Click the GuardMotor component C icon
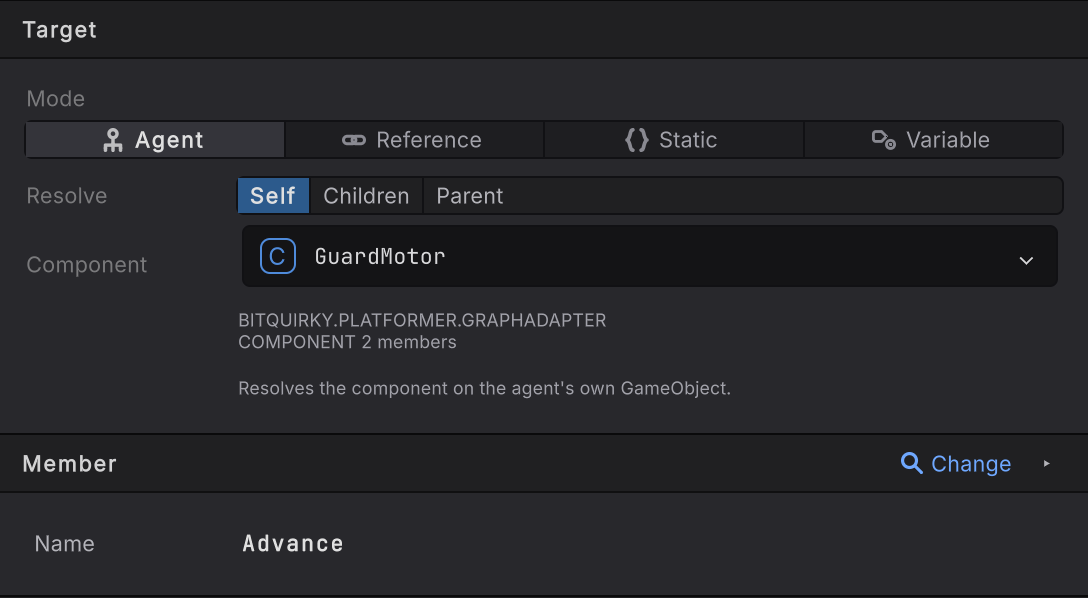The image size is (1088, 598). pyautogui.click(x=278, y=256)
